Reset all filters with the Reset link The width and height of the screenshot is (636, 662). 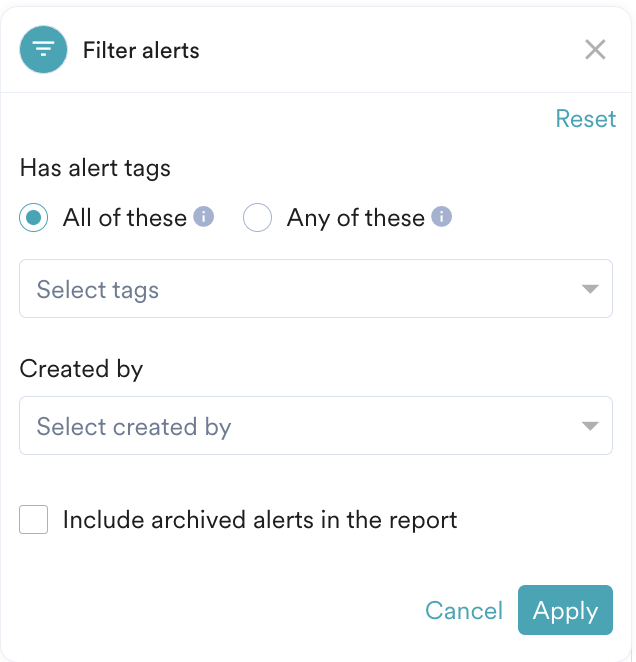coord(585,119)
